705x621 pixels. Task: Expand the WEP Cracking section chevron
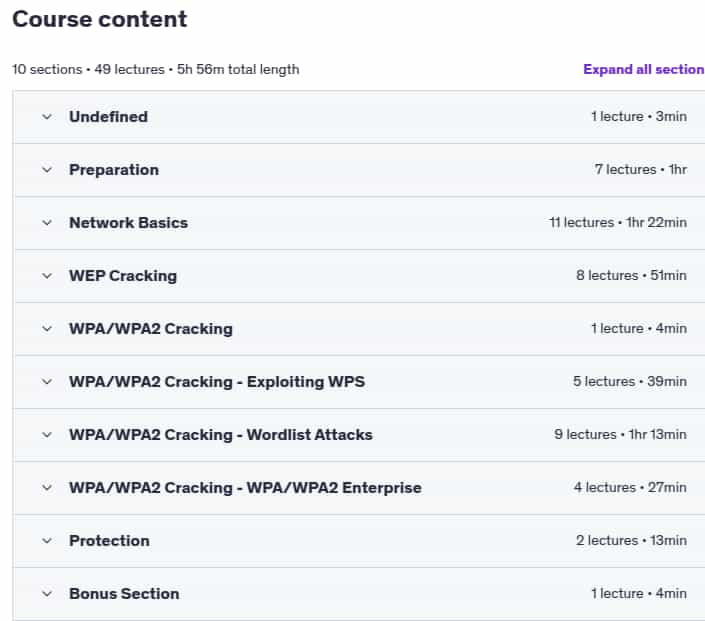coord(47,276)
